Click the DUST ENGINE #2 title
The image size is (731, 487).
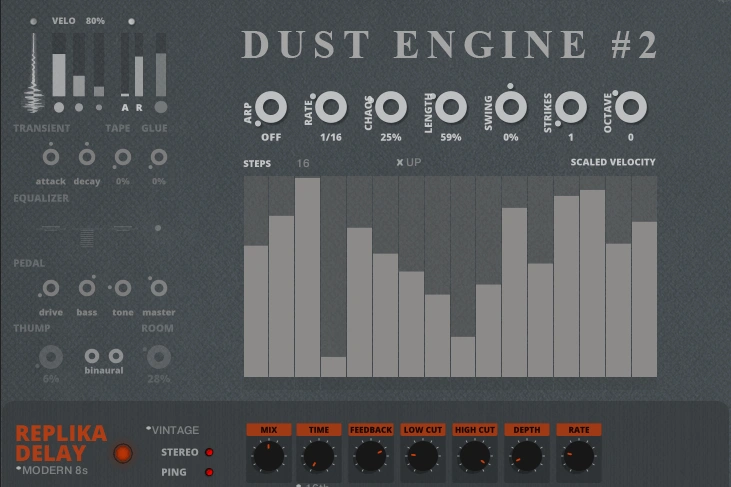coord(449,45)
